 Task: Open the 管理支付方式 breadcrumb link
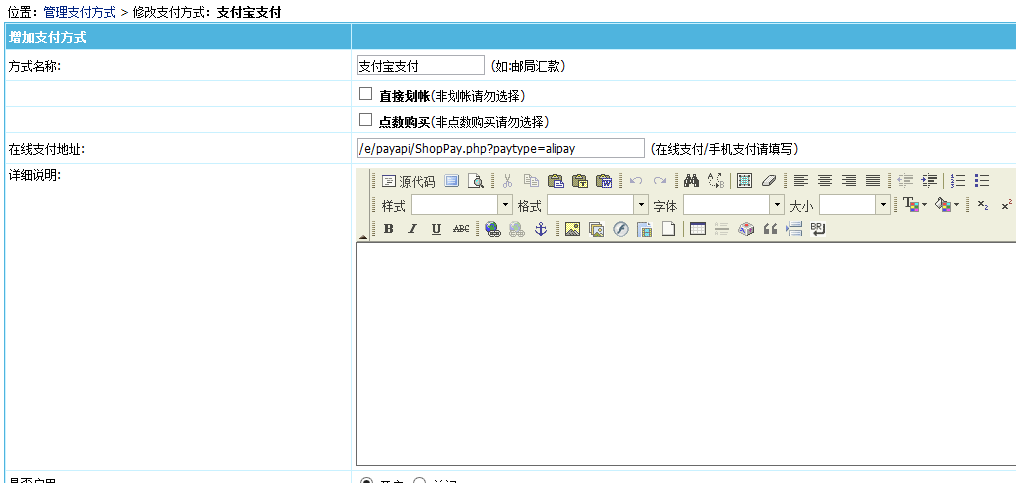coord(79,12)
